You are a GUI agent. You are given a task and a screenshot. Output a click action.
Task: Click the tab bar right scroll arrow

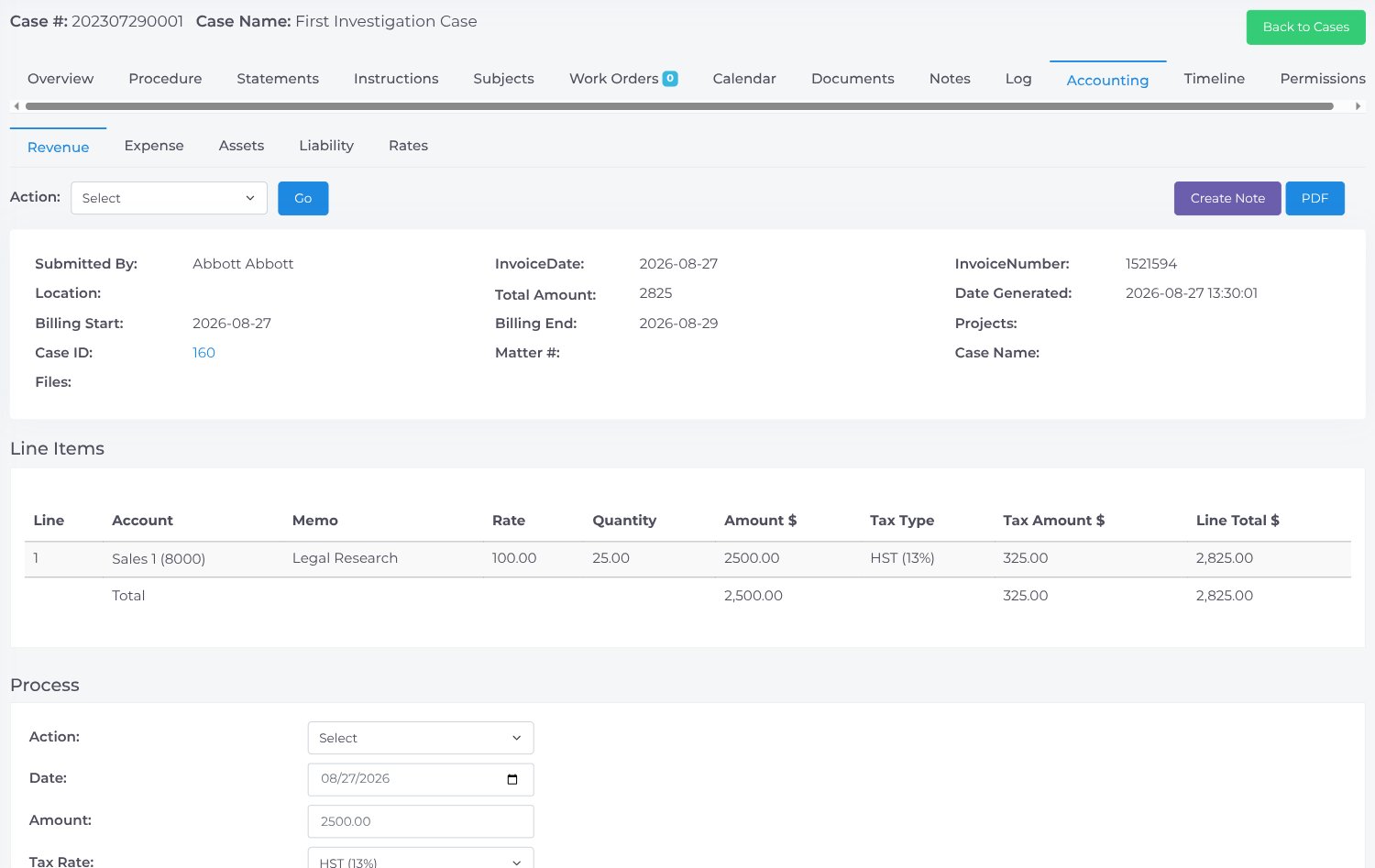click(x=1358, y=106)
